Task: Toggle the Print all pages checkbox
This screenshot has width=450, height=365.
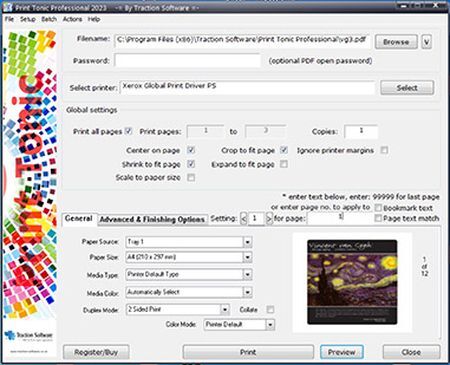Action: tap(128, 131)
